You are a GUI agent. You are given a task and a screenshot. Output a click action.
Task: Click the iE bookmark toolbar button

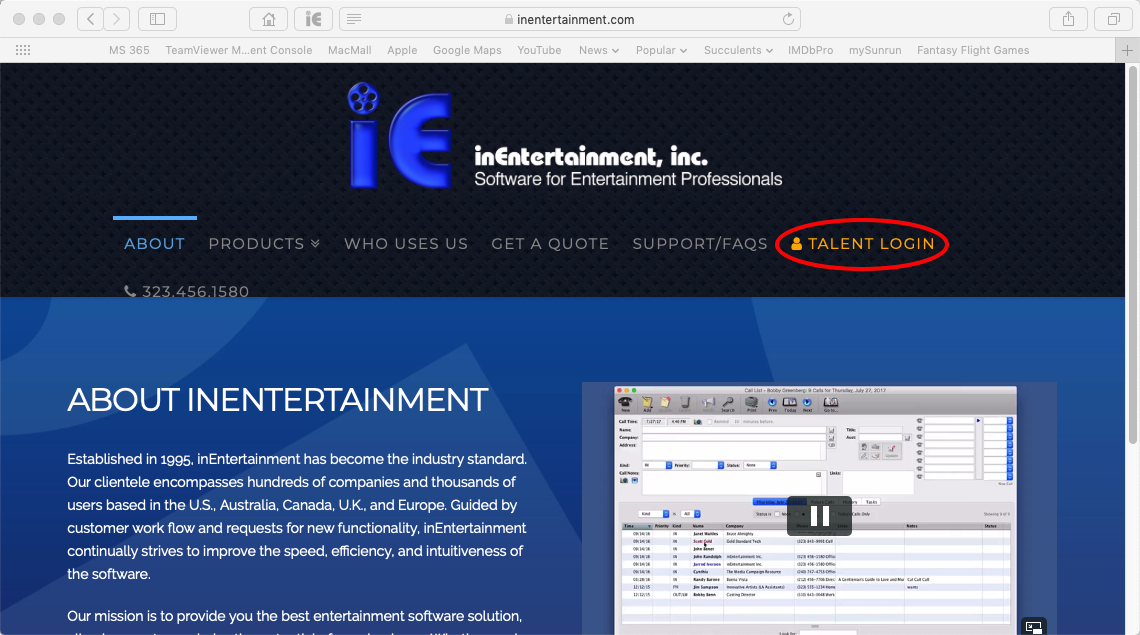[313, 19]
